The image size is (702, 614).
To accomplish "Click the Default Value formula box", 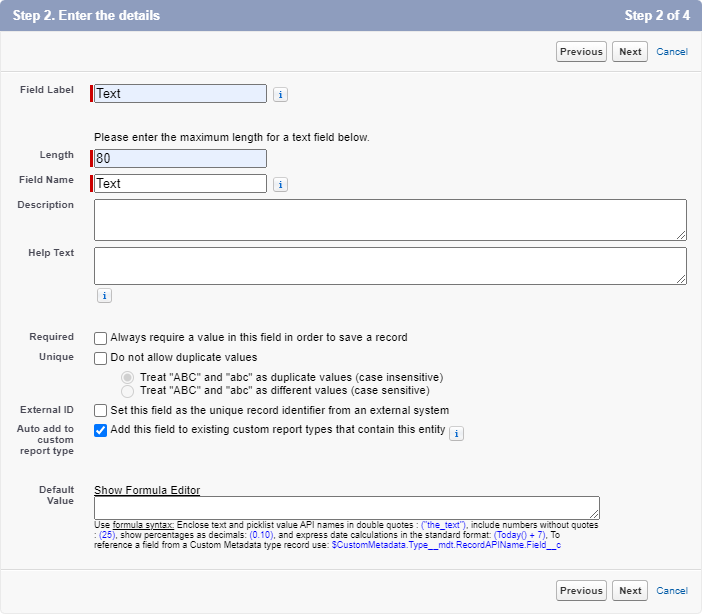I will point(346,507).
